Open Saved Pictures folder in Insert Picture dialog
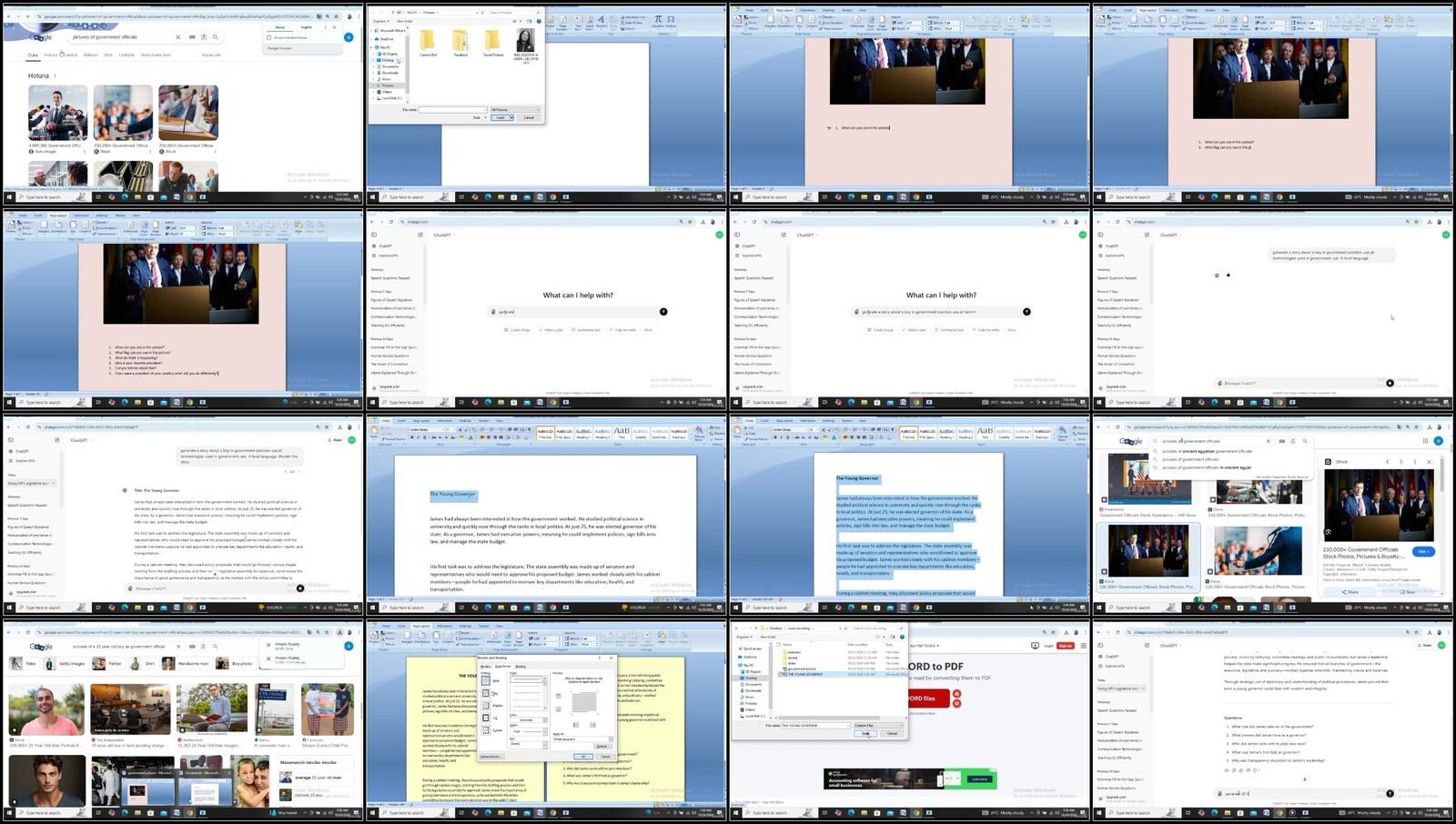The height and width of the screenshot is (824, 1456). coord(492,42)
